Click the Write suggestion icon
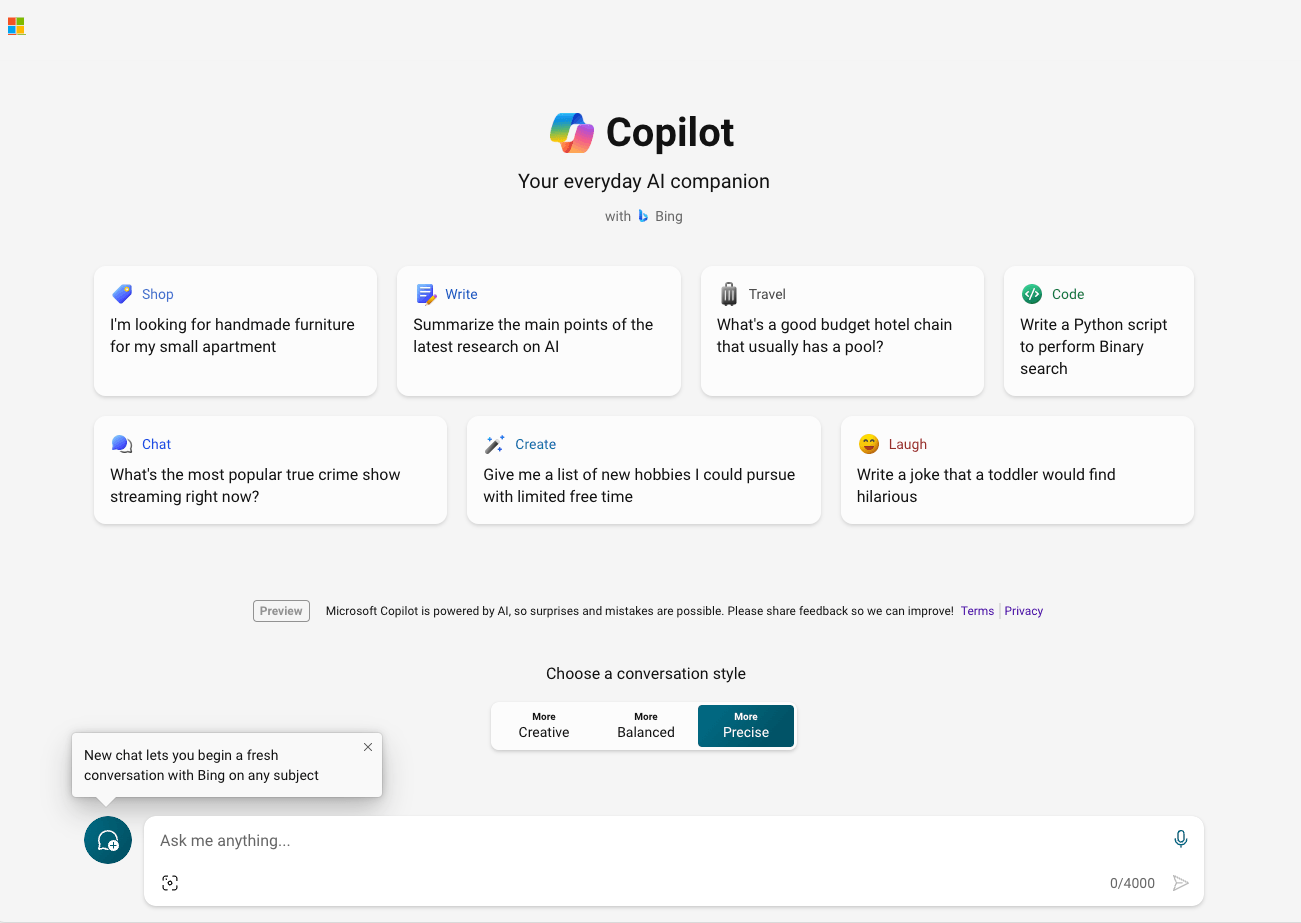The height and width of the screenshot is (923, 1301). pos(425,293)
